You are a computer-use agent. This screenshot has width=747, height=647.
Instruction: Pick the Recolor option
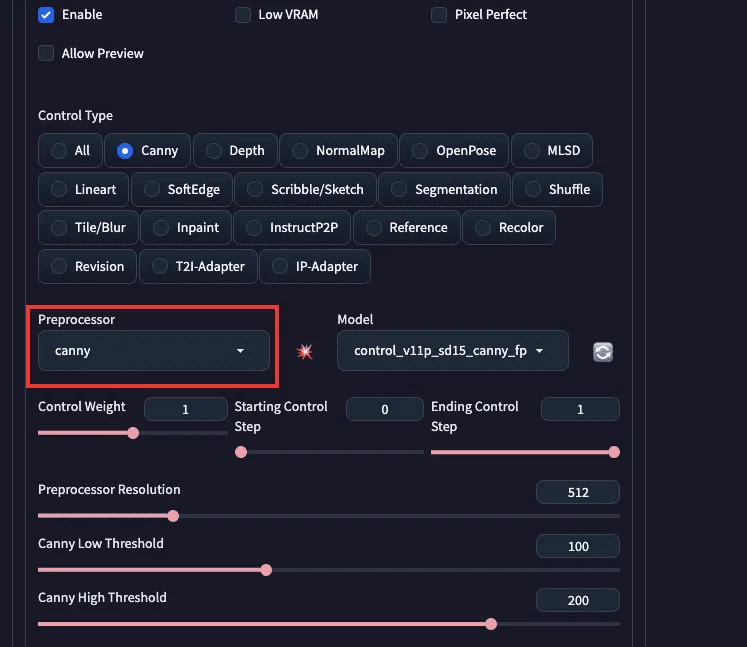tap(509, 228)
